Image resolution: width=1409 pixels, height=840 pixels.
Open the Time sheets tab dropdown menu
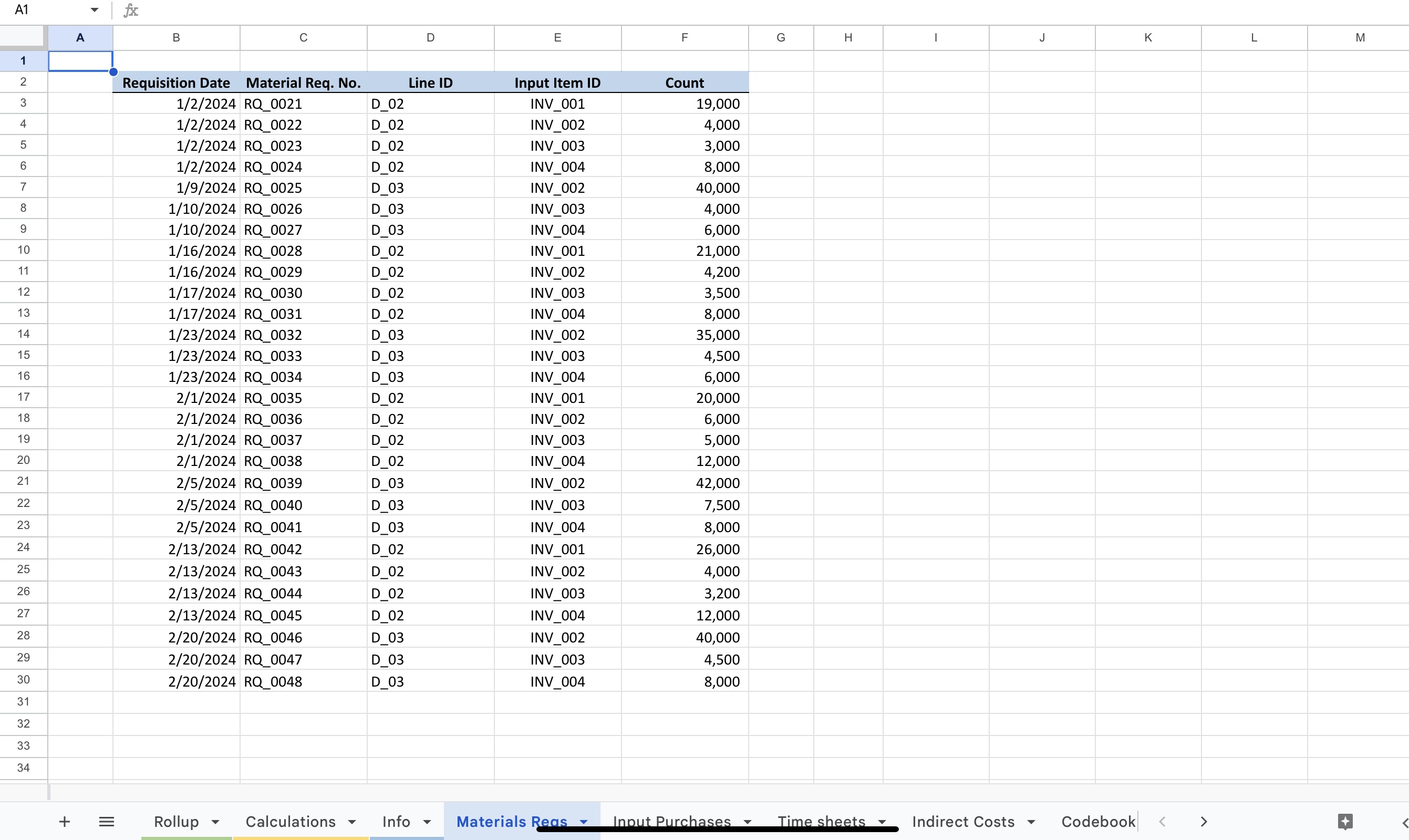click(882, 821)
